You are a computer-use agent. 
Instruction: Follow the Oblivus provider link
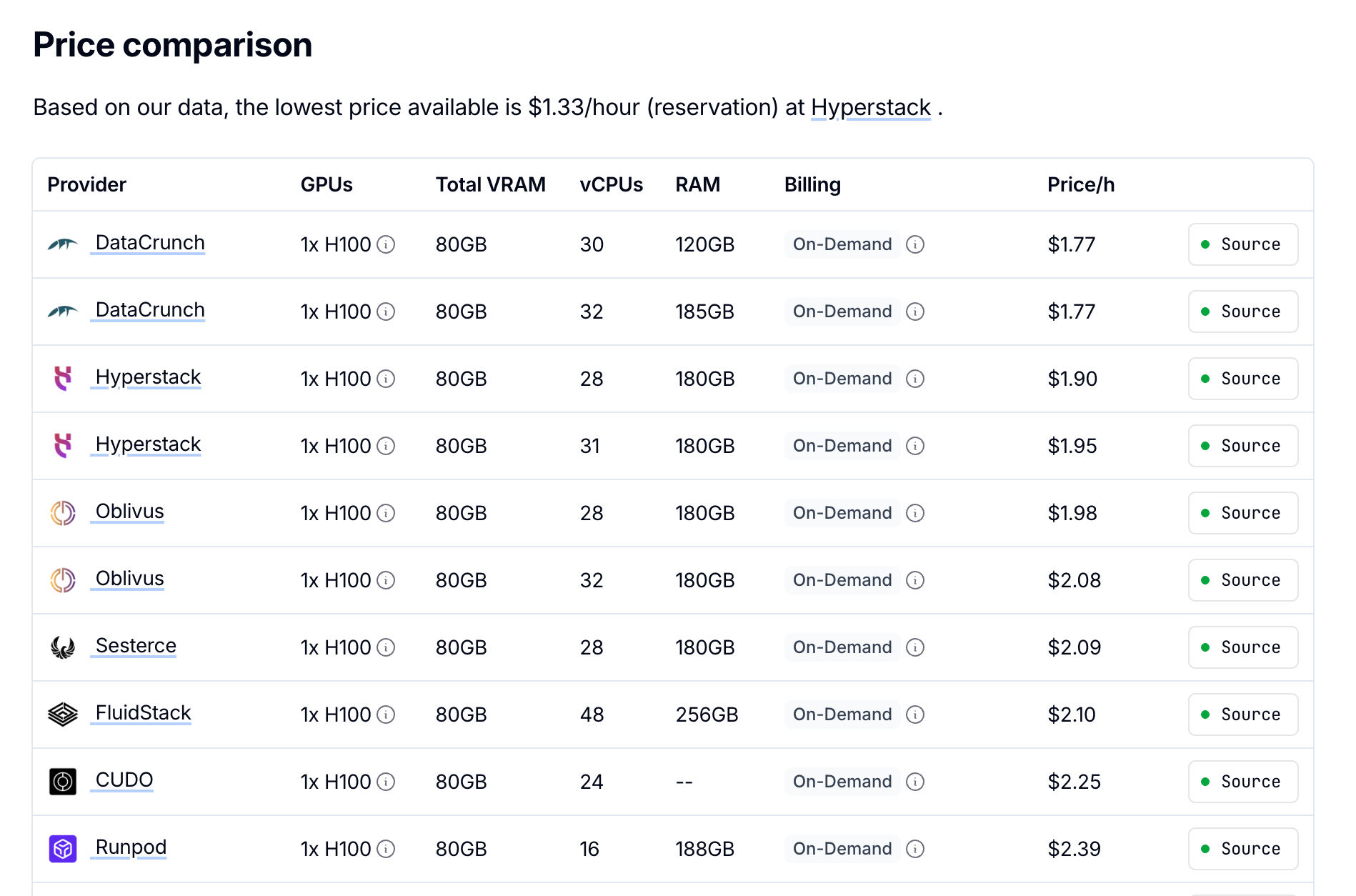127,511
